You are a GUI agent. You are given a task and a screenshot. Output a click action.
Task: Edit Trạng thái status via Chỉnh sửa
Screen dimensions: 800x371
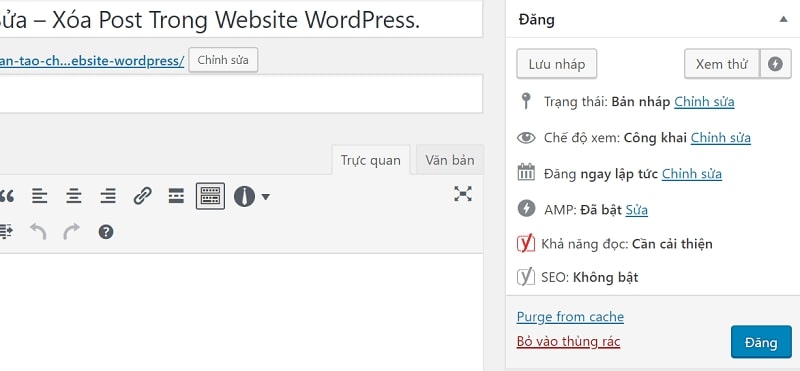pyautogui.click(x=704, y=102)
